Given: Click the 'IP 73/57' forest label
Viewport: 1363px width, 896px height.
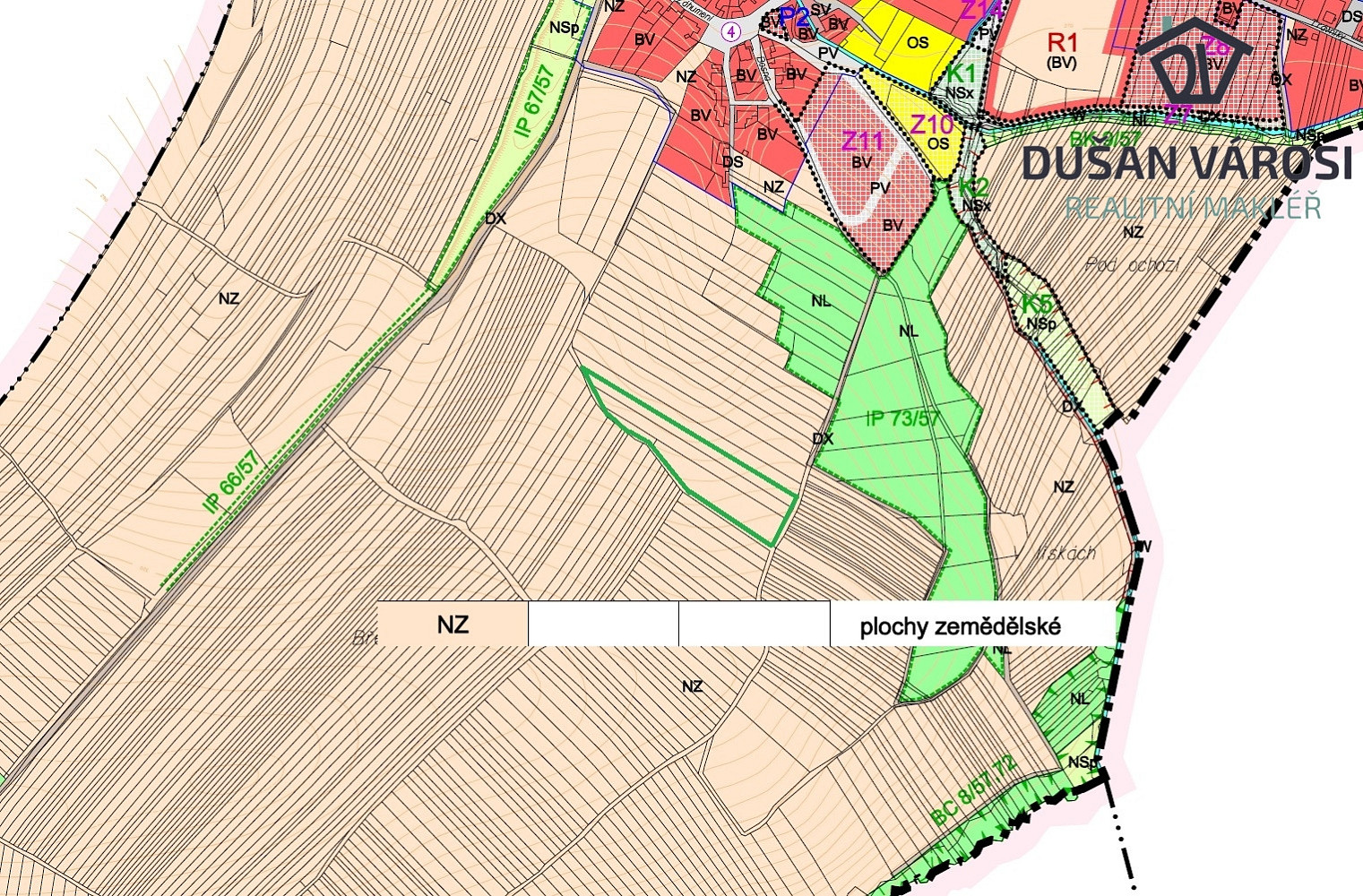Looking at the screenshot, I should (x=903, y=418).
